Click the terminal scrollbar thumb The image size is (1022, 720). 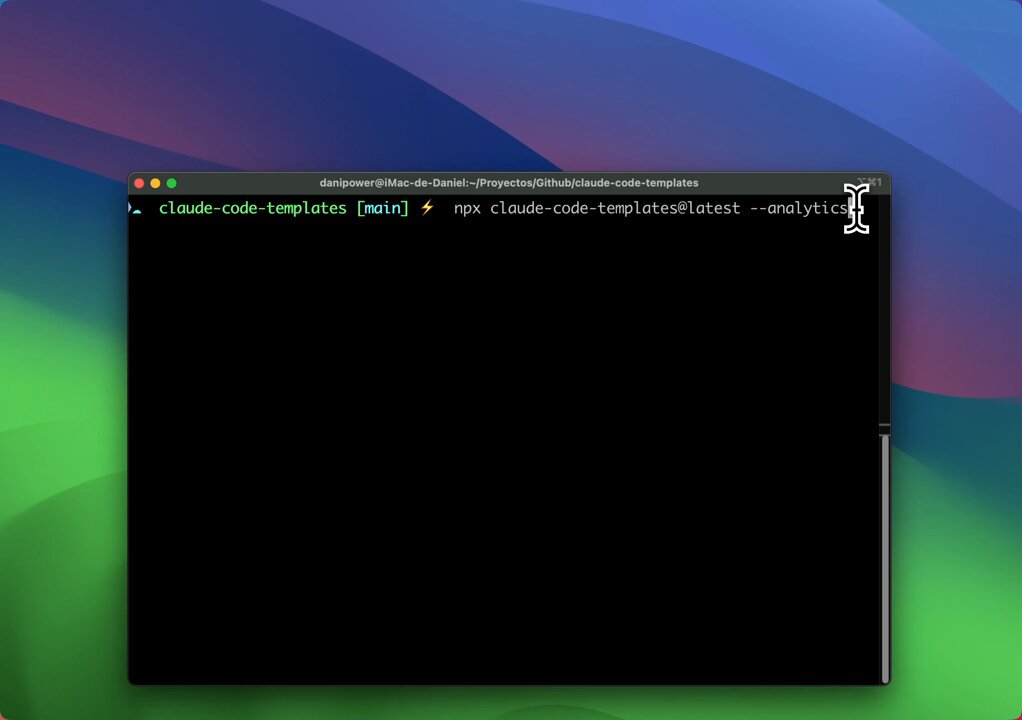[884, 558]
